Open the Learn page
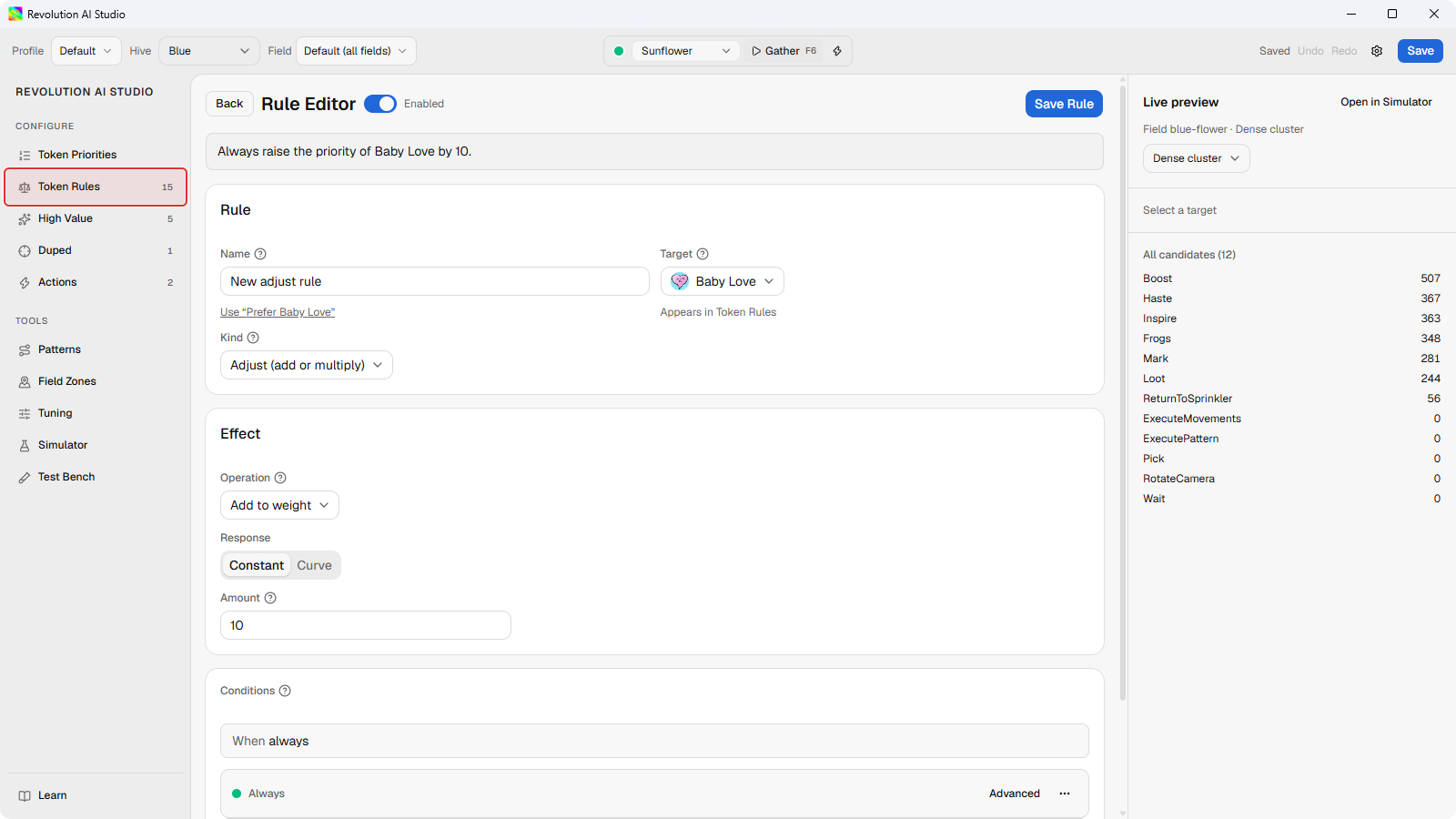This screenshot has height=819, width=1456. coord(96,795)
